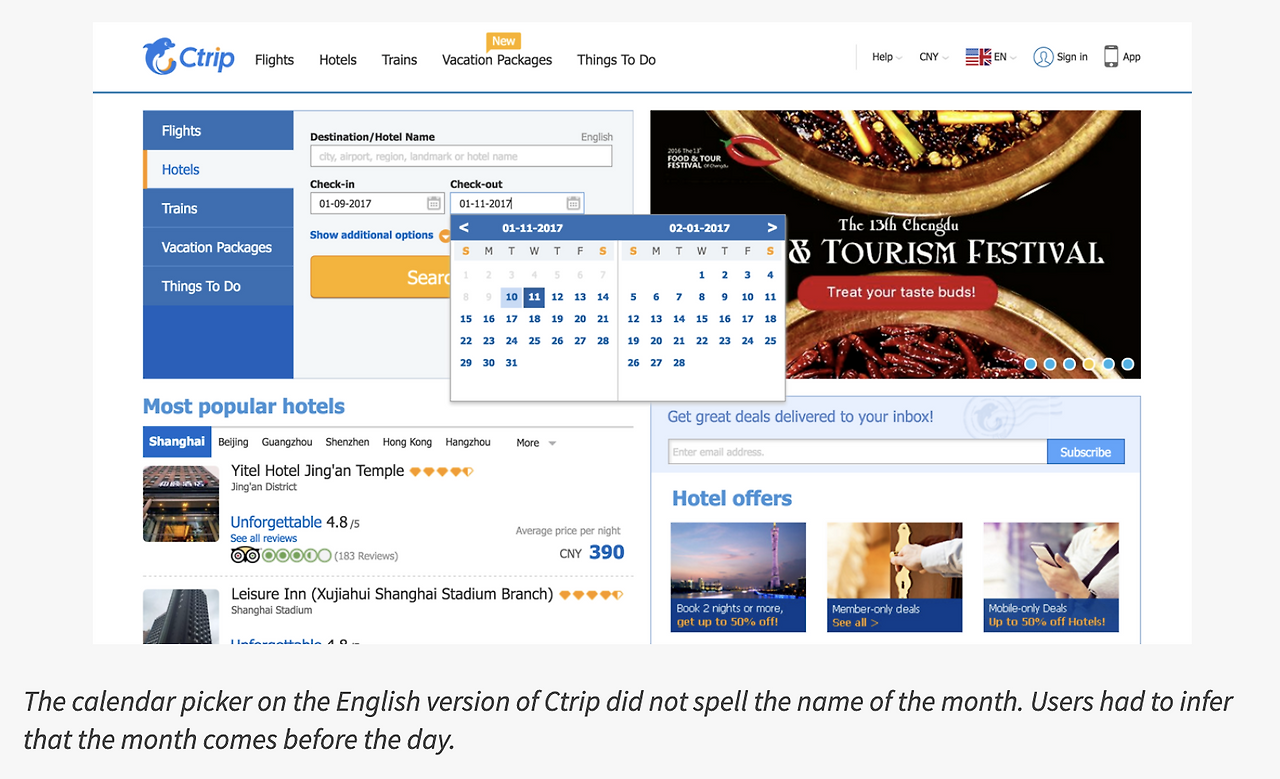Select the Trains tab in search sidebar
This screenshot has width=1280, height=779.
tap(218, 208)
